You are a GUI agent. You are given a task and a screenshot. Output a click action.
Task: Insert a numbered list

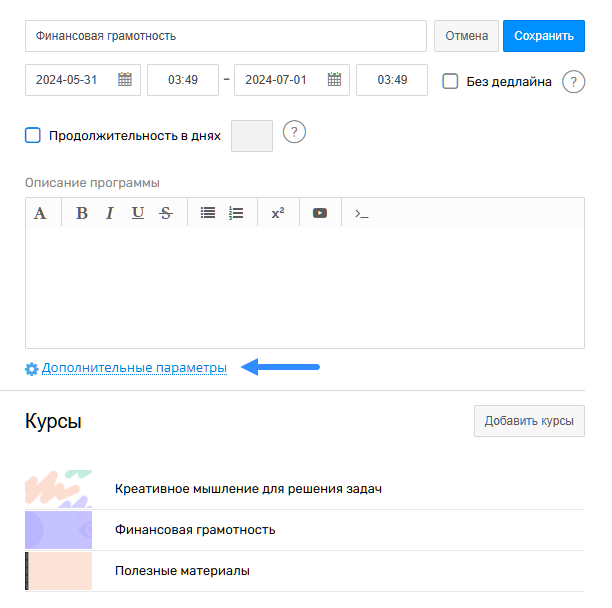coord(236,213)
